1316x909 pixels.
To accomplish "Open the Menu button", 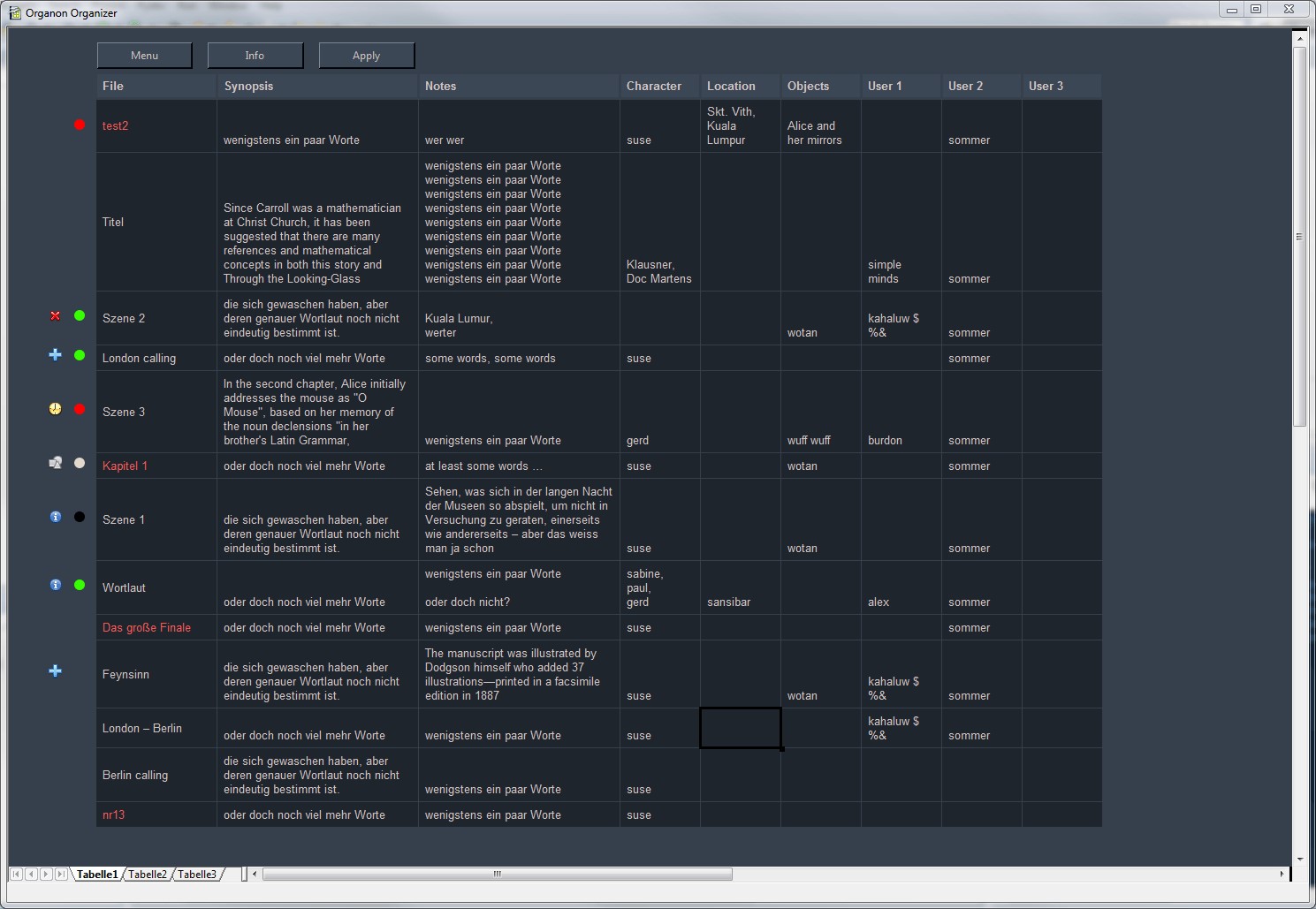I will (145, 56).
